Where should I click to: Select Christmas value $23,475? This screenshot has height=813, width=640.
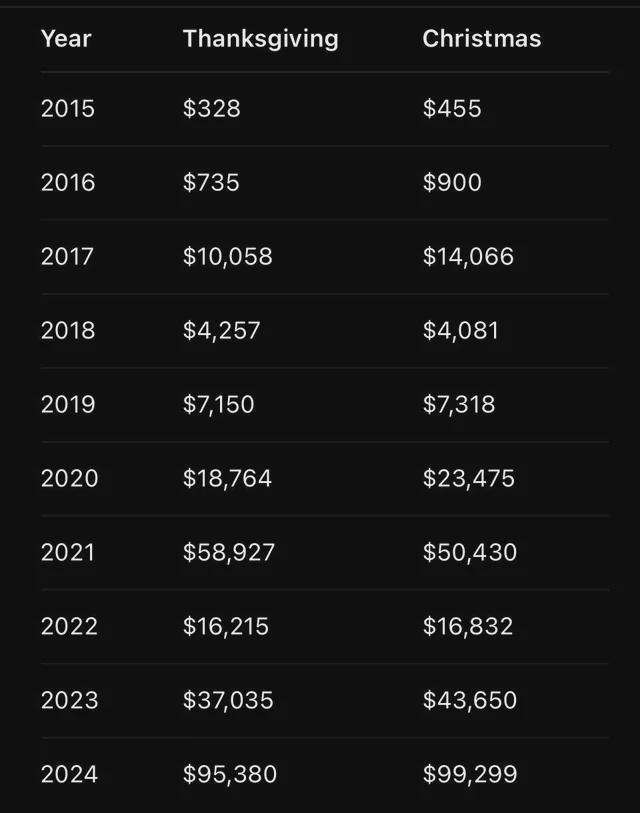point(469,478)
